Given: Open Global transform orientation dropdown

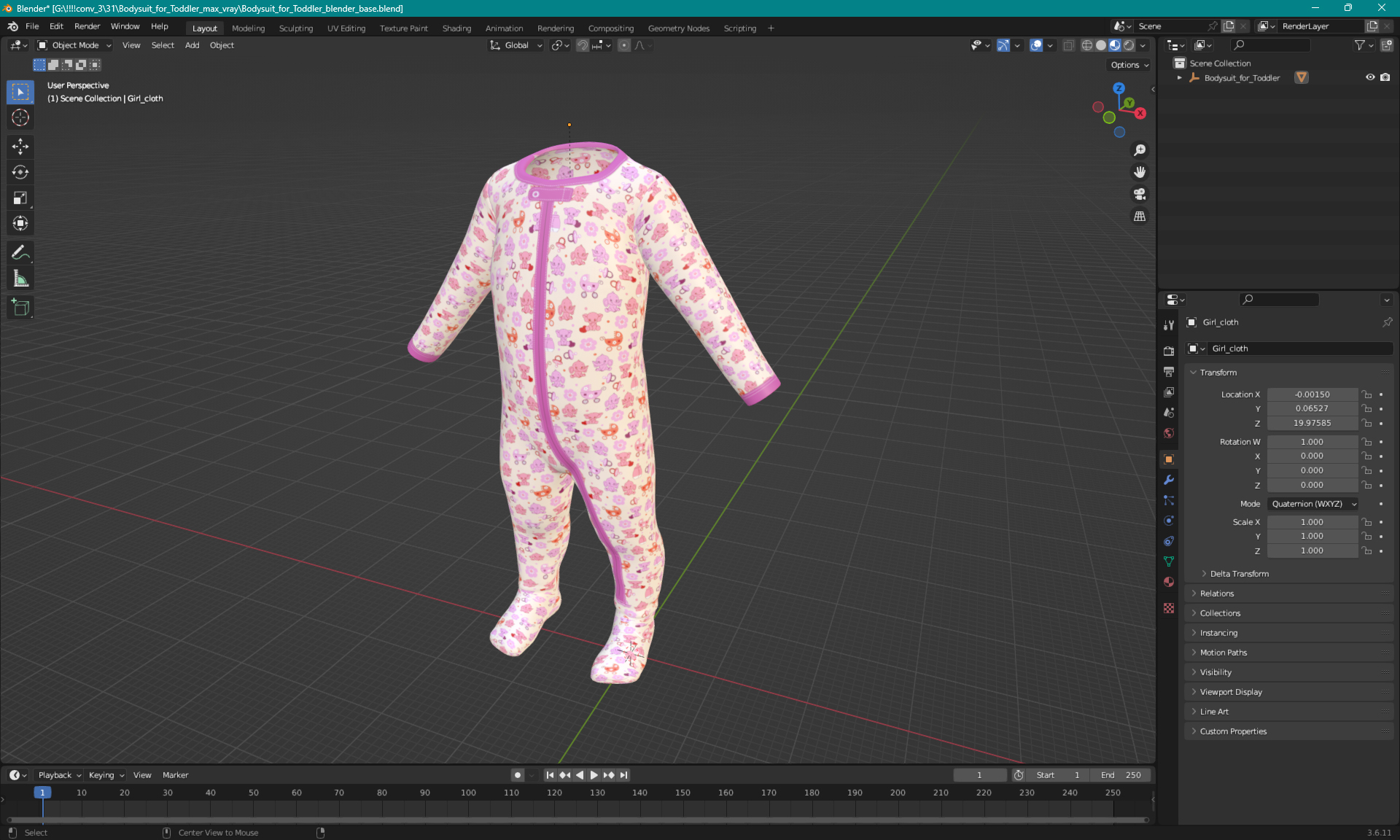Looking at the screenshot, I should 516,45.
